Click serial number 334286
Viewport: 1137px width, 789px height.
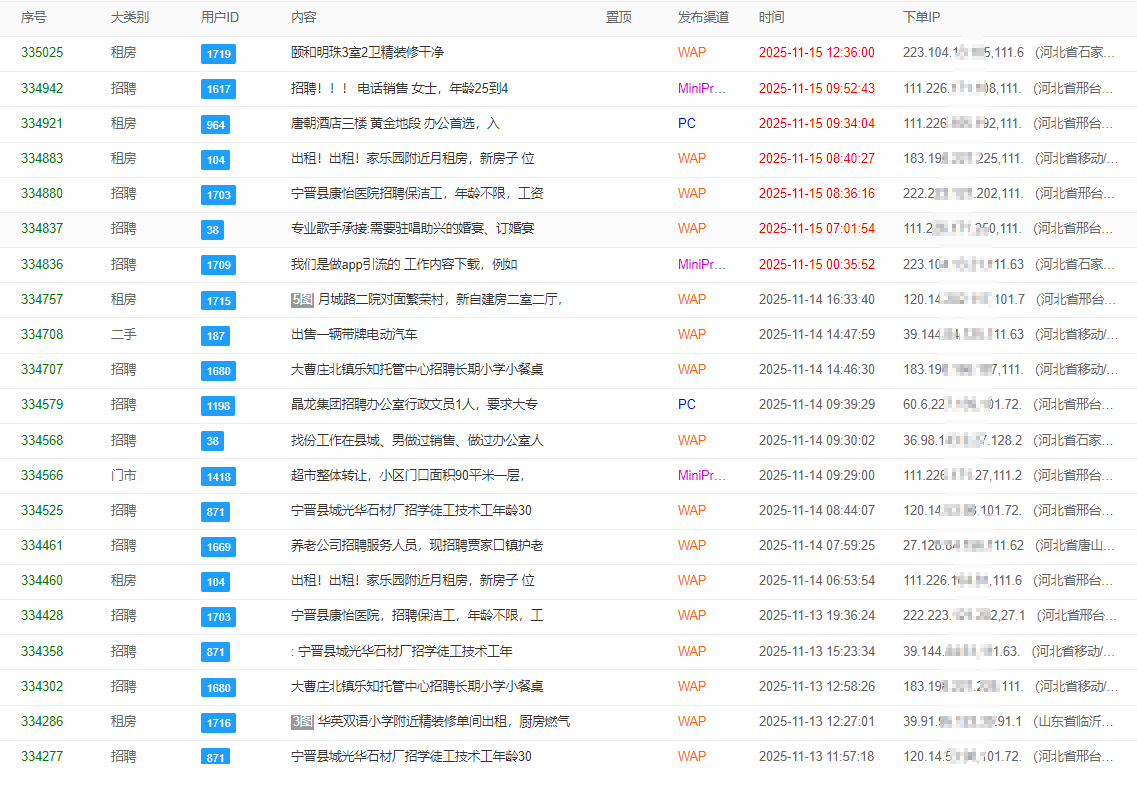point(42,721)
